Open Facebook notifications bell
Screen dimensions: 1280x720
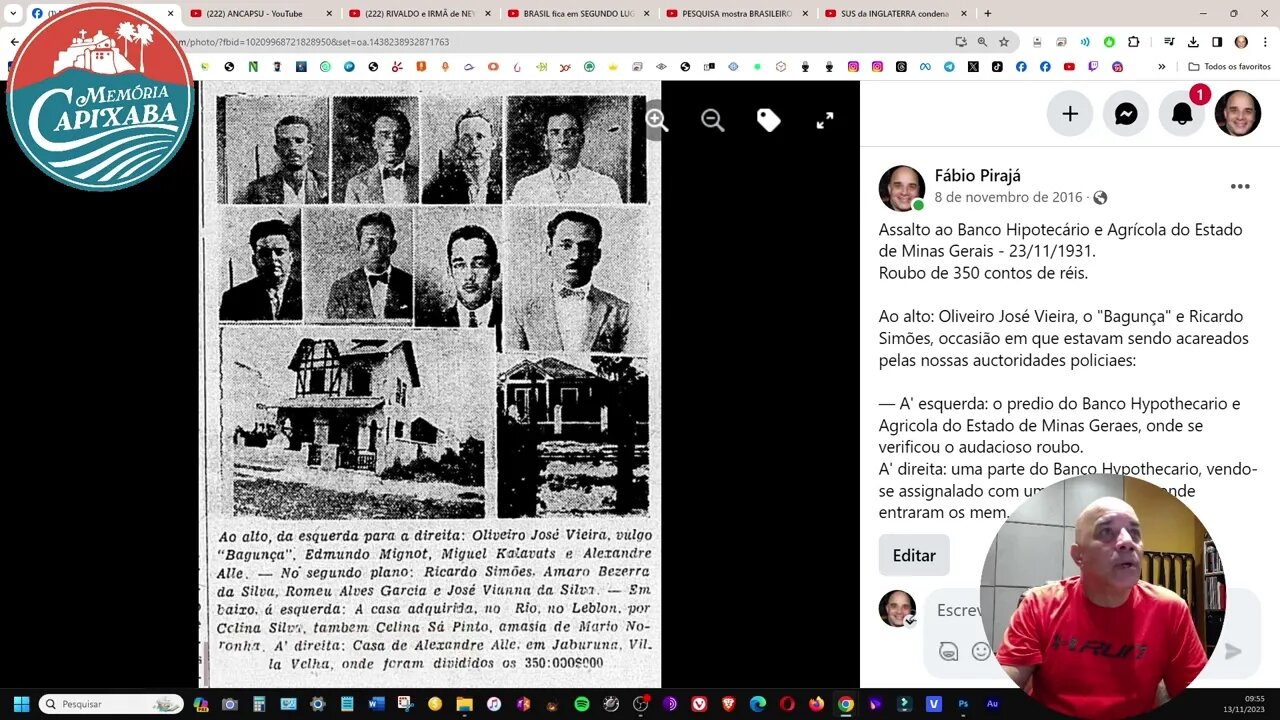(x=1182, y=114)
